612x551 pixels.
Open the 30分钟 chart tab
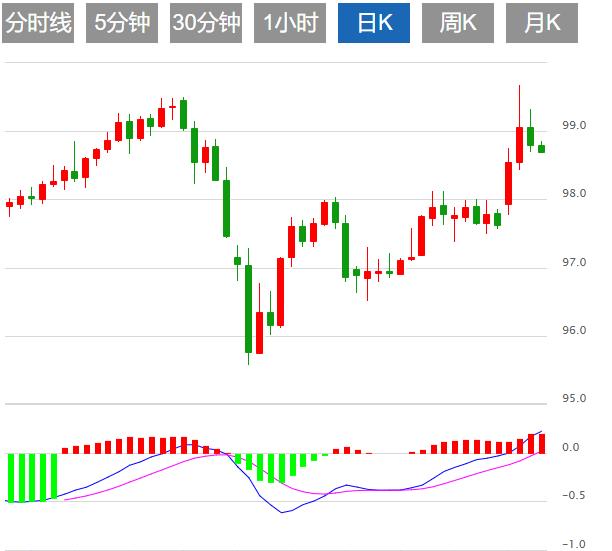(x=207, y=24)
